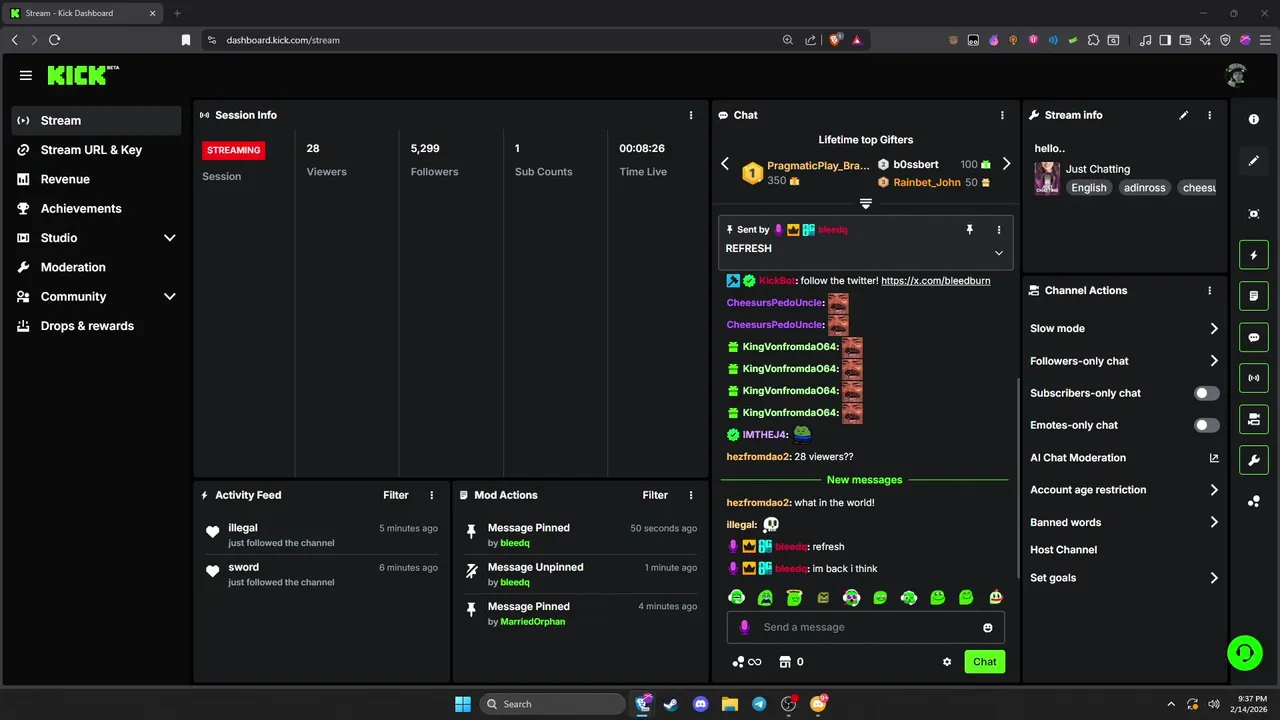Open AI Chat Moderation external link icon
1280x720 pixels.
[1214, 458]
